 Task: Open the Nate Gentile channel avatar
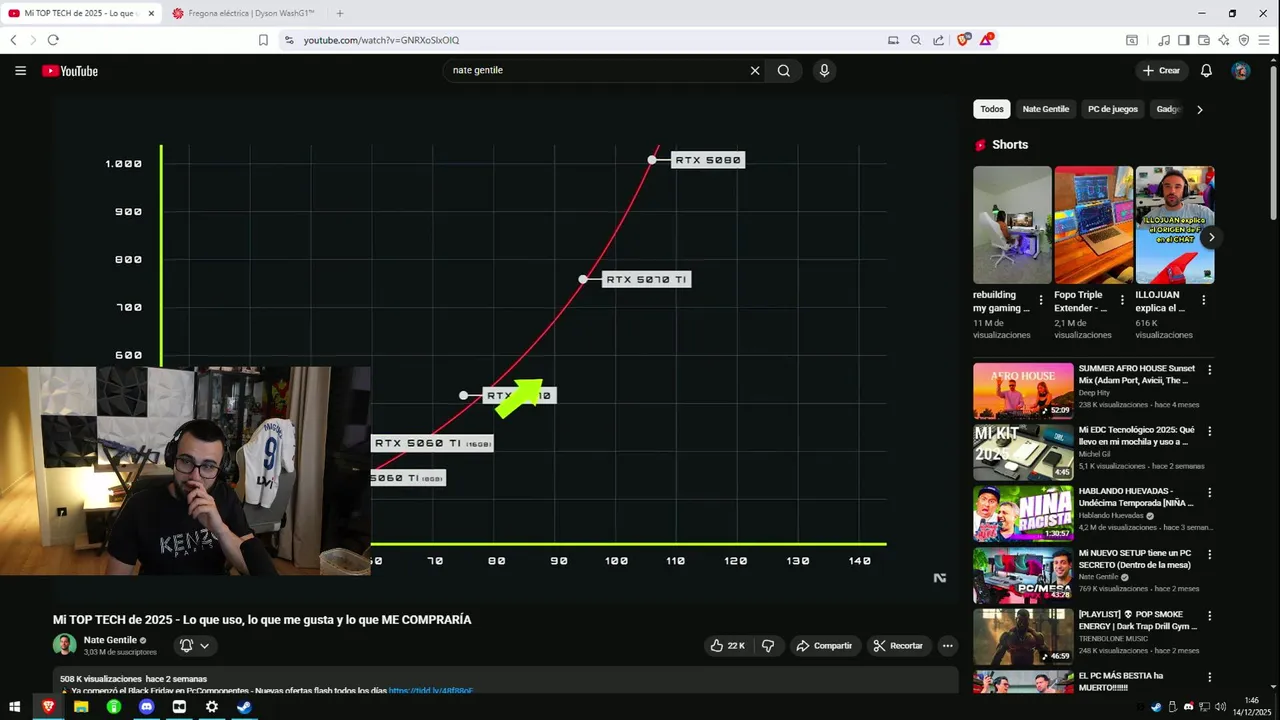(65, 645)
